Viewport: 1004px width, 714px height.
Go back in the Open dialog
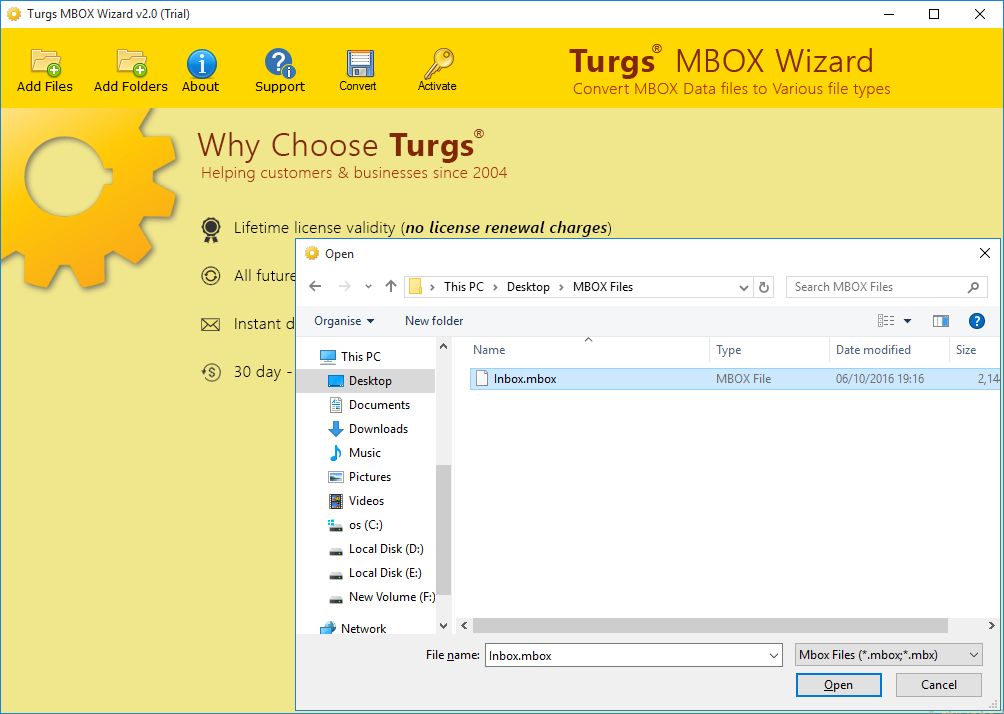click(315, 286)
